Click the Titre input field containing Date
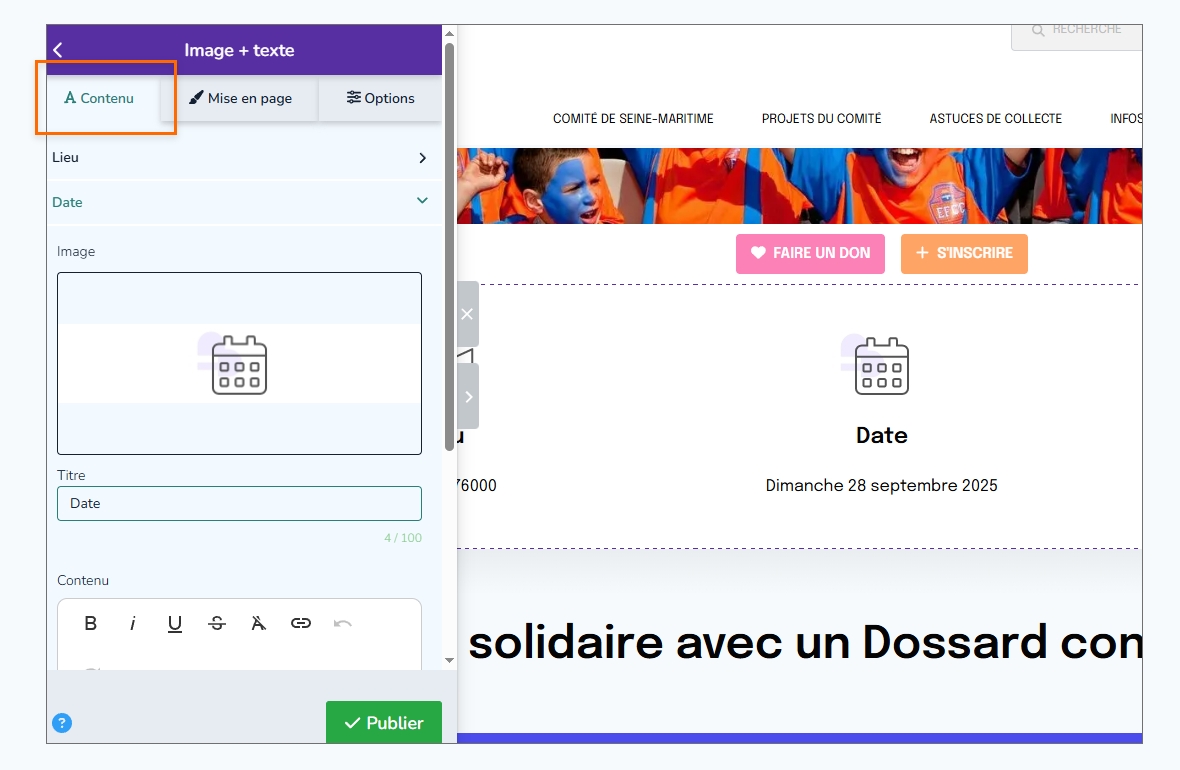Screen dimensions: 1180x770 tap(239, 504)
